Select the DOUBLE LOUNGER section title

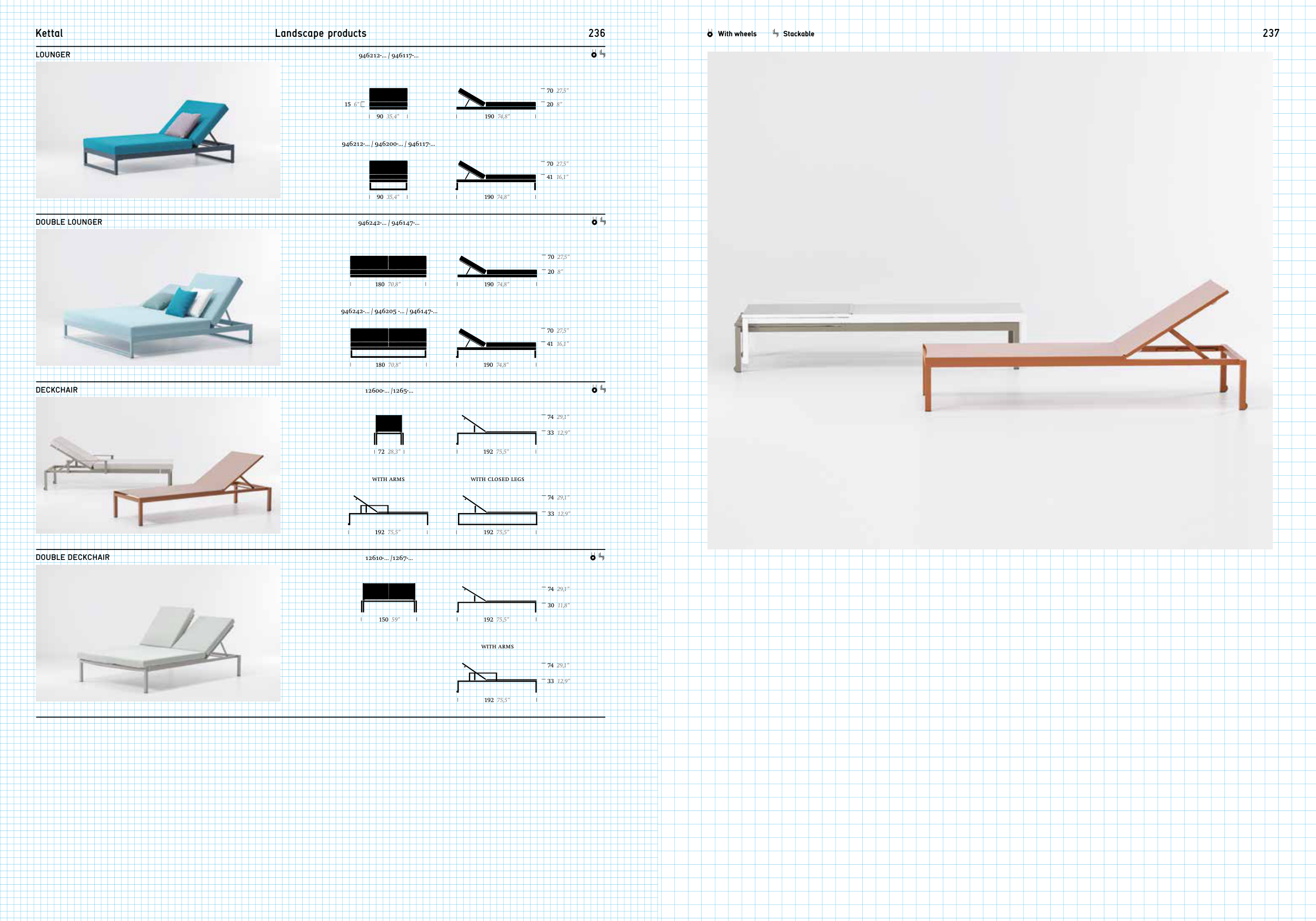point(69,222)
